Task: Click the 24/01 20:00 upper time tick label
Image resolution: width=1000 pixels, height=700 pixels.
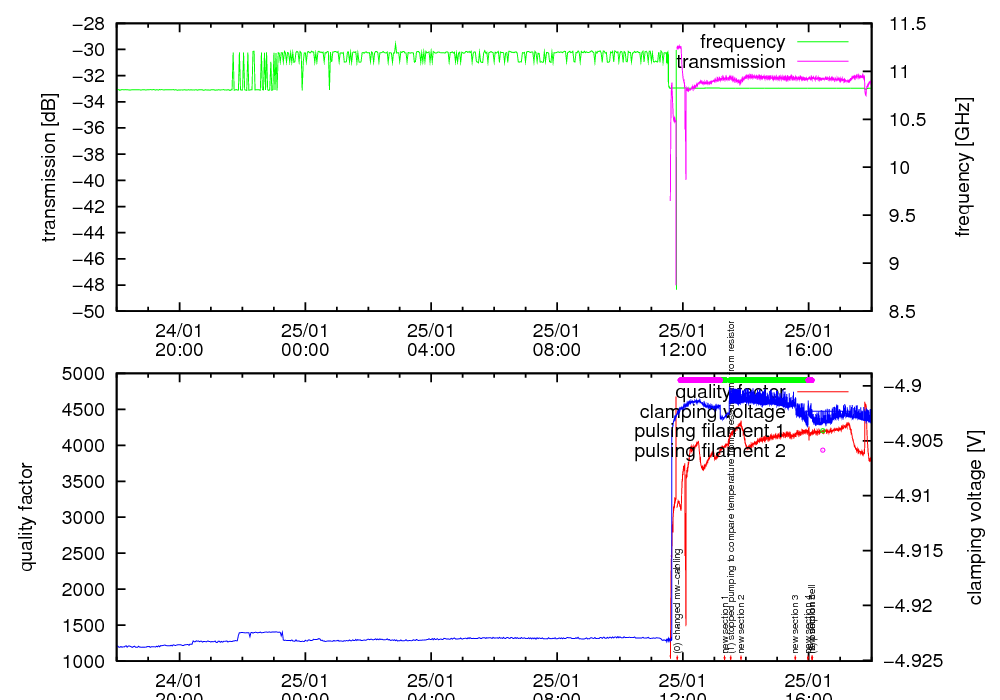Action: pos(180,339)
